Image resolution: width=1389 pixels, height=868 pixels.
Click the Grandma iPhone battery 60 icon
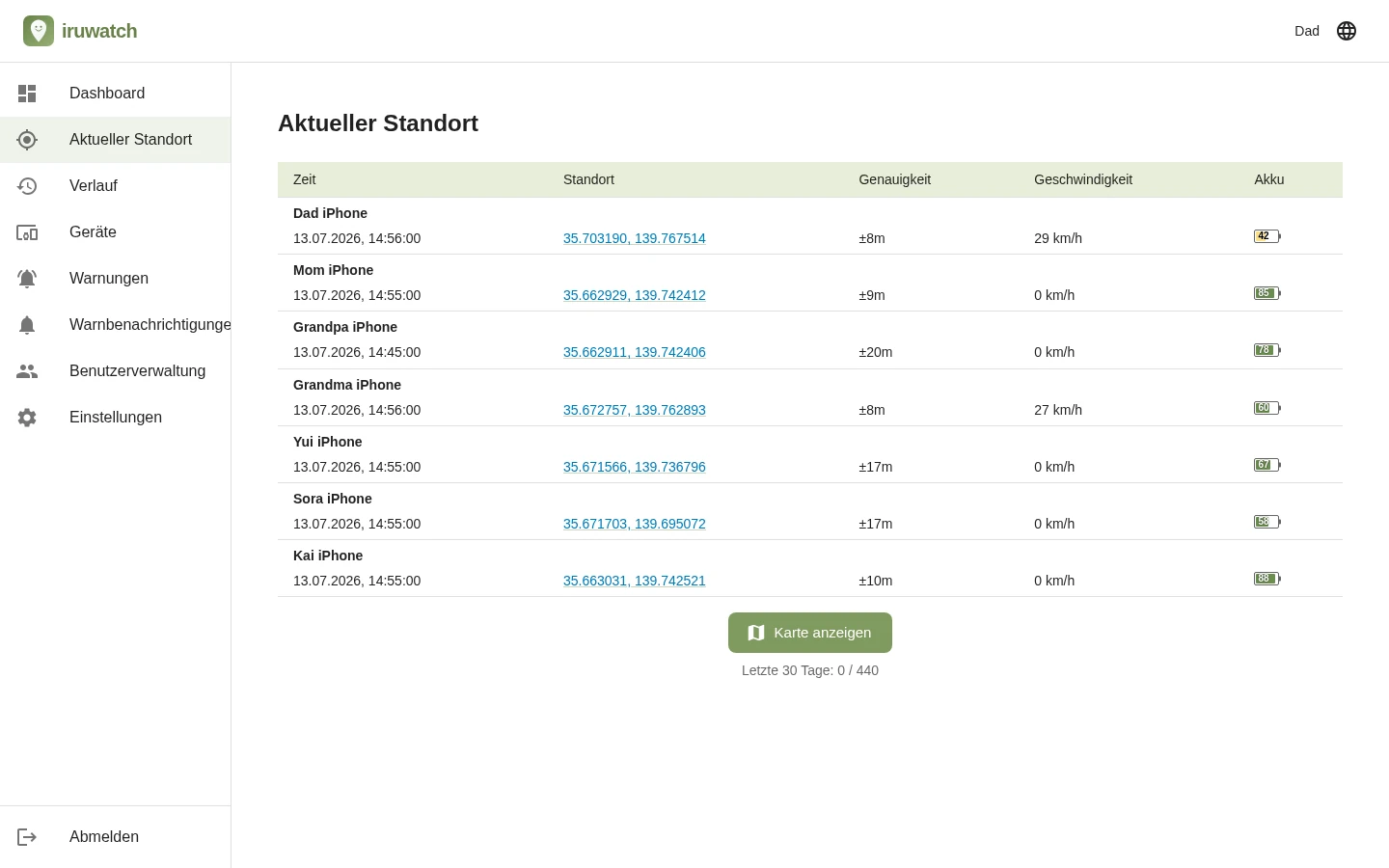click(x=1267, y=408)
